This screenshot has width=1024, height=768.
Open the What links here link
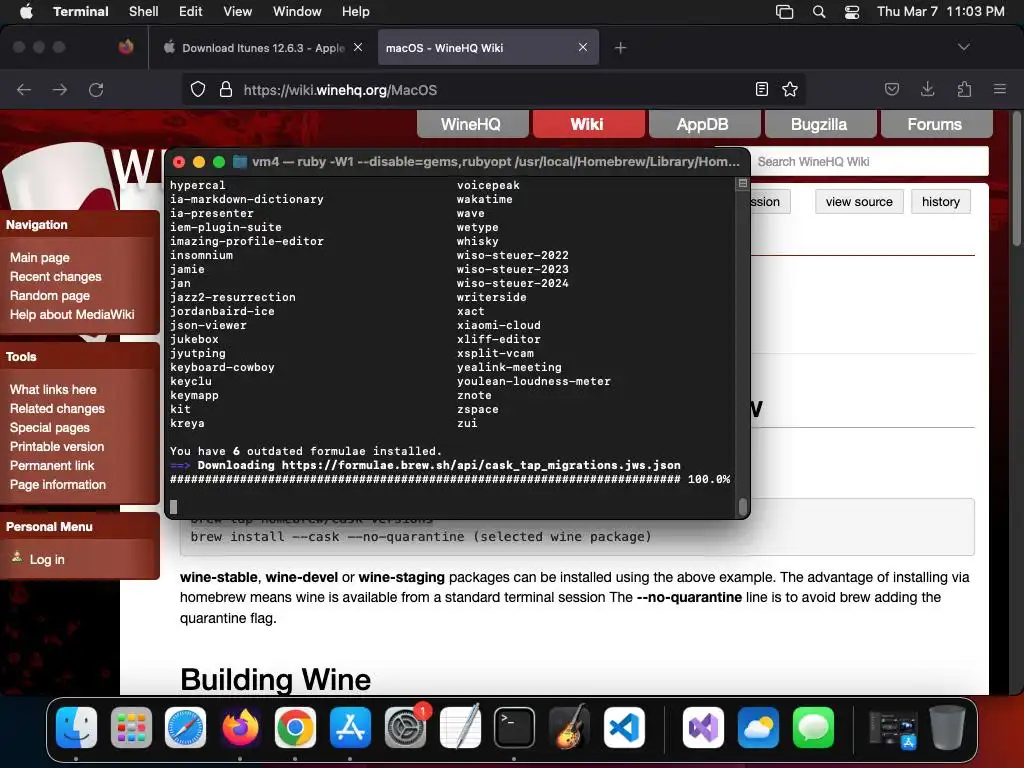tap(53, 389)
